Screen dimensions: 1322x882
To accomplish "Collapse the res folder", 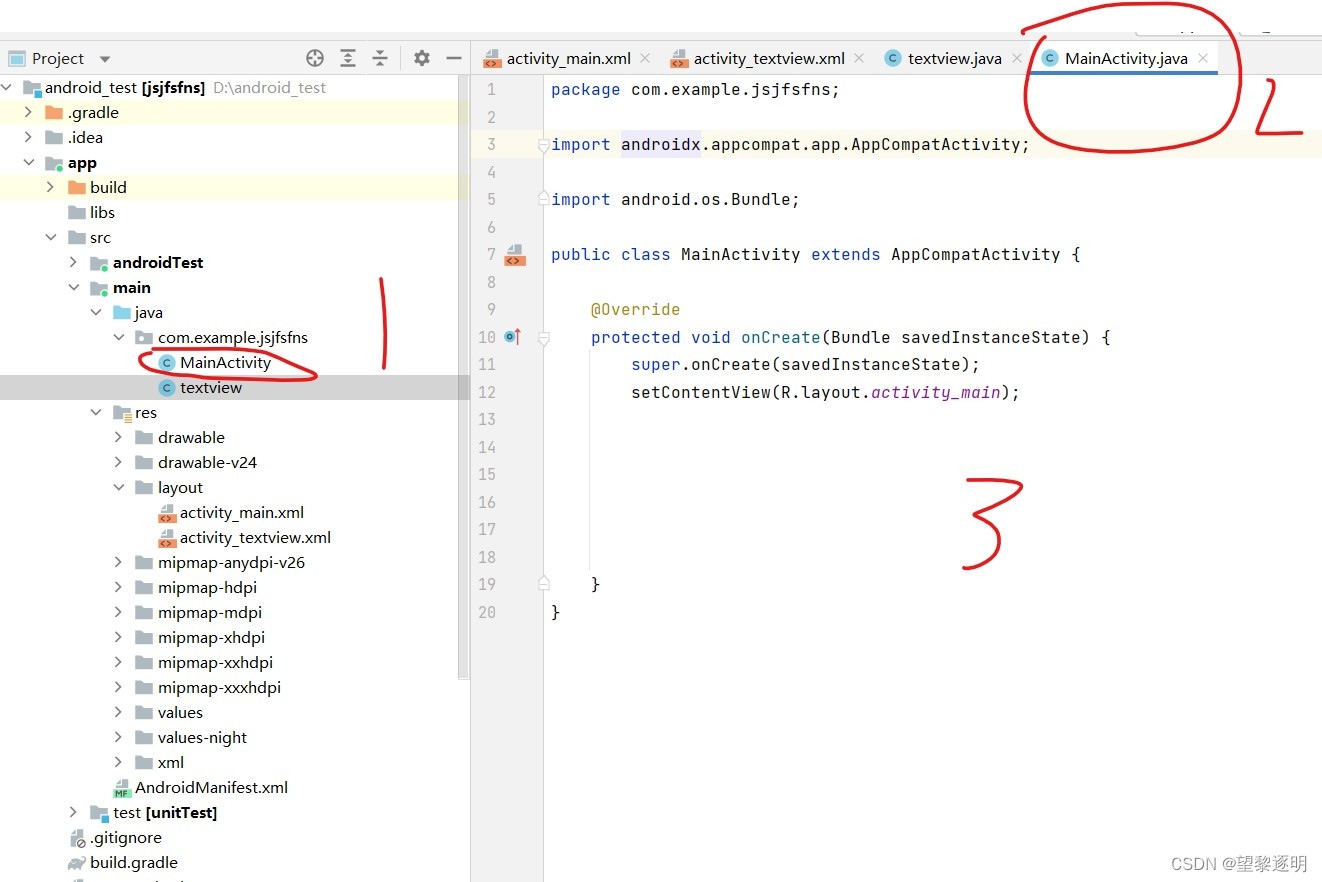I will 96,413.
